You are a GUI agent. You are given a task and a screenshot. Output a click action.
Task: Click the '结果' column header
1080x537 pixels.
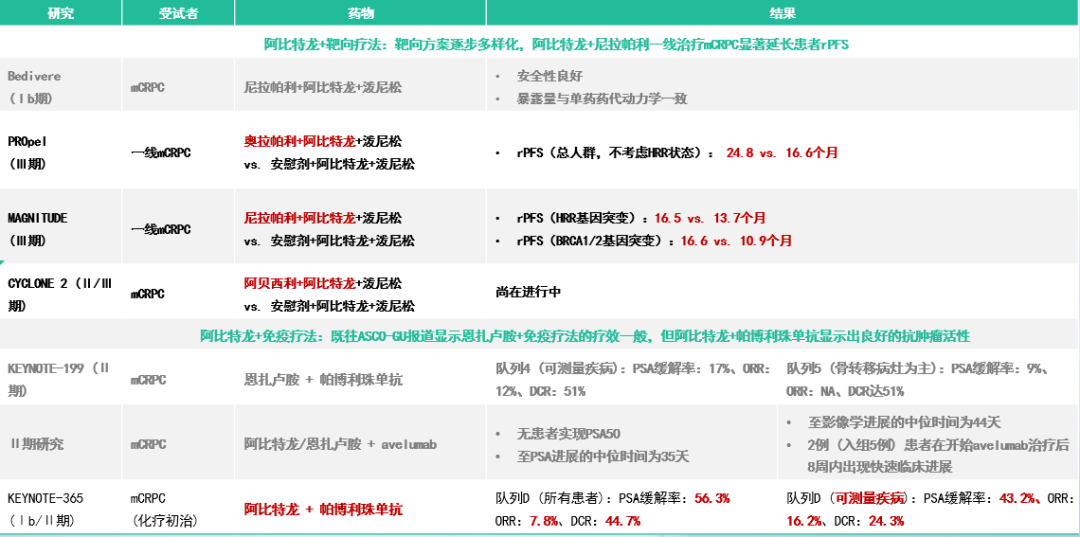[783, 12]
